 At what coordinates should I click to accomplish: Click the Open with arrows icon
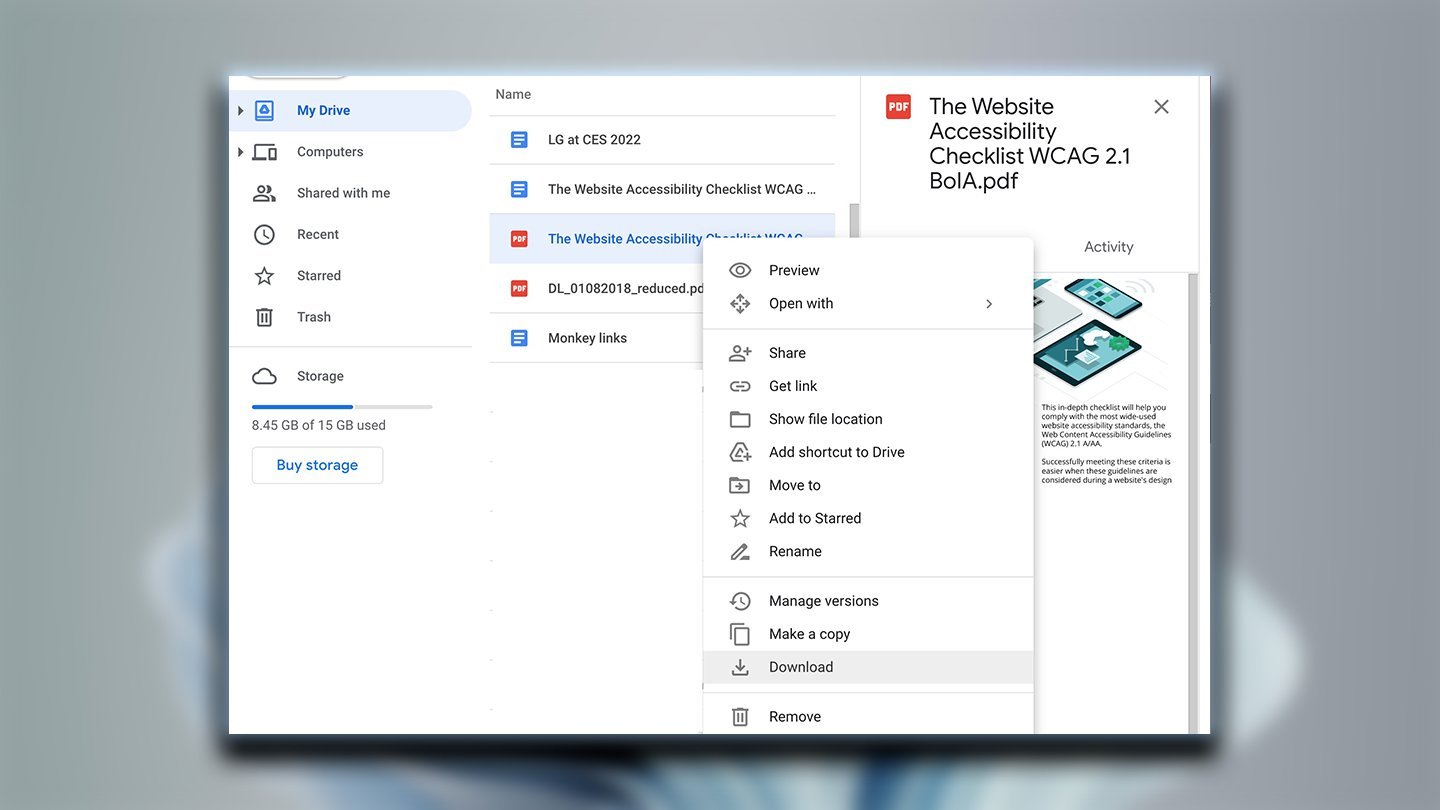pyautogui.click(x=740, y=303)
